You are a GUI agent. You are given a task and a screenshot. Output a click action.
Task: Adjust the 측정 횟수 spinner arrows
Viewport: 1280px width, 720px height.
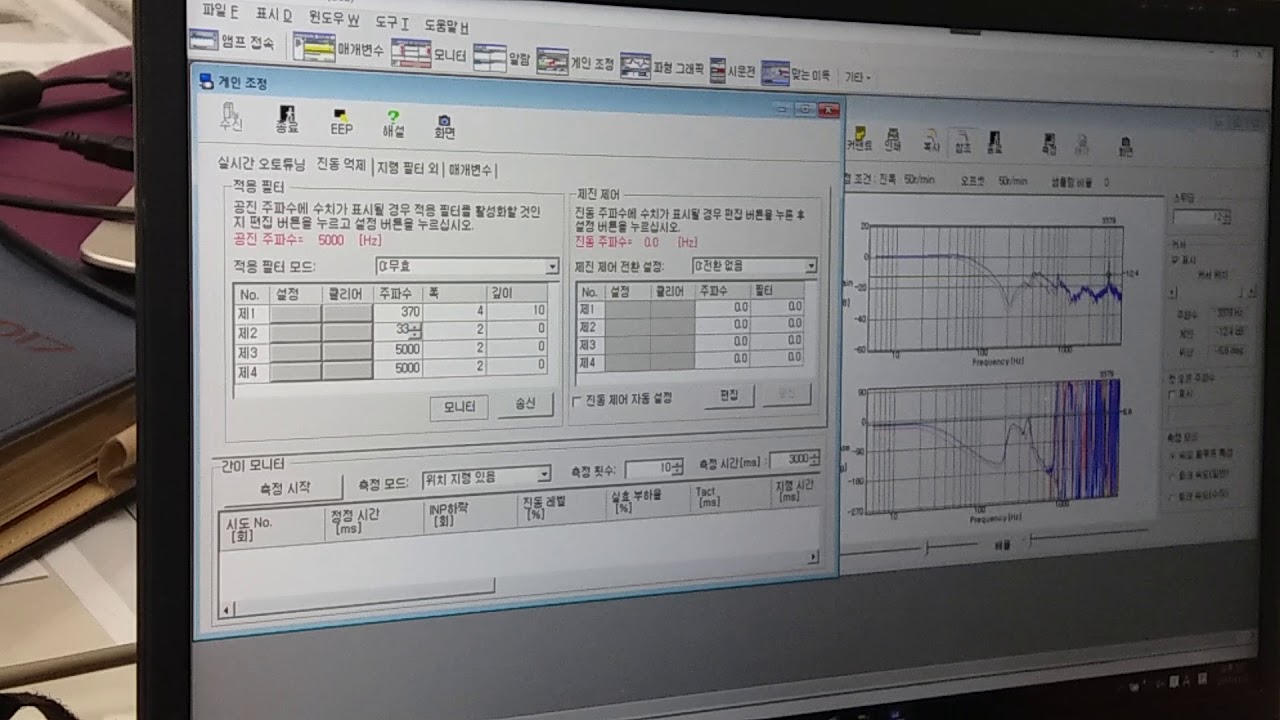pos(677,467)
